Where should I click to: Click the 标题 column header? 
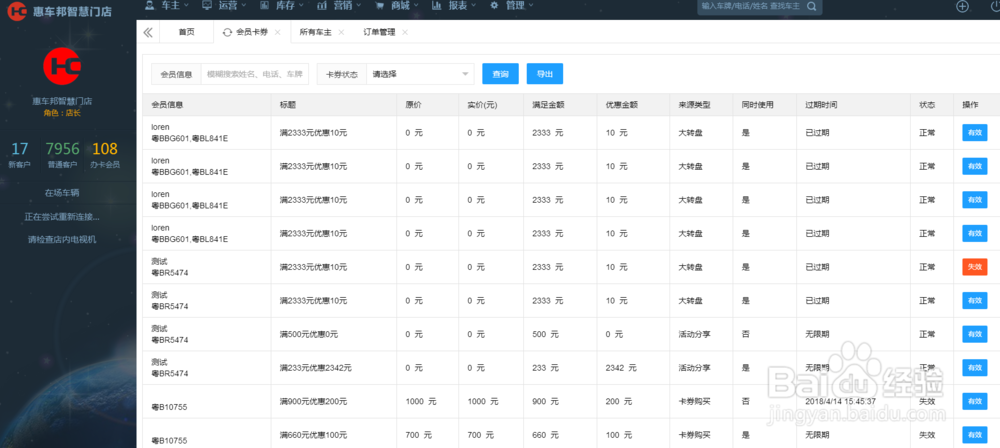click(x=287, y=105)
